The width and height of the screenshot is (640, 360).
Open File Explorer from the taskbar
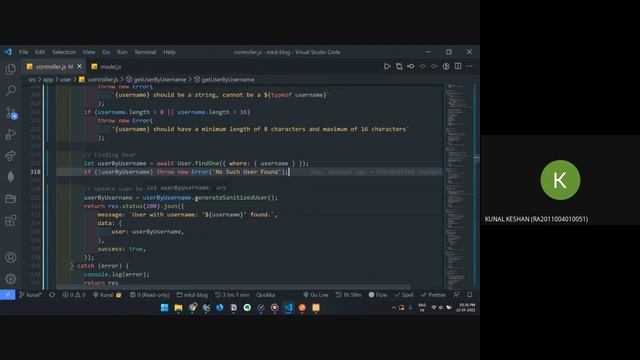[x=178, y=308]
